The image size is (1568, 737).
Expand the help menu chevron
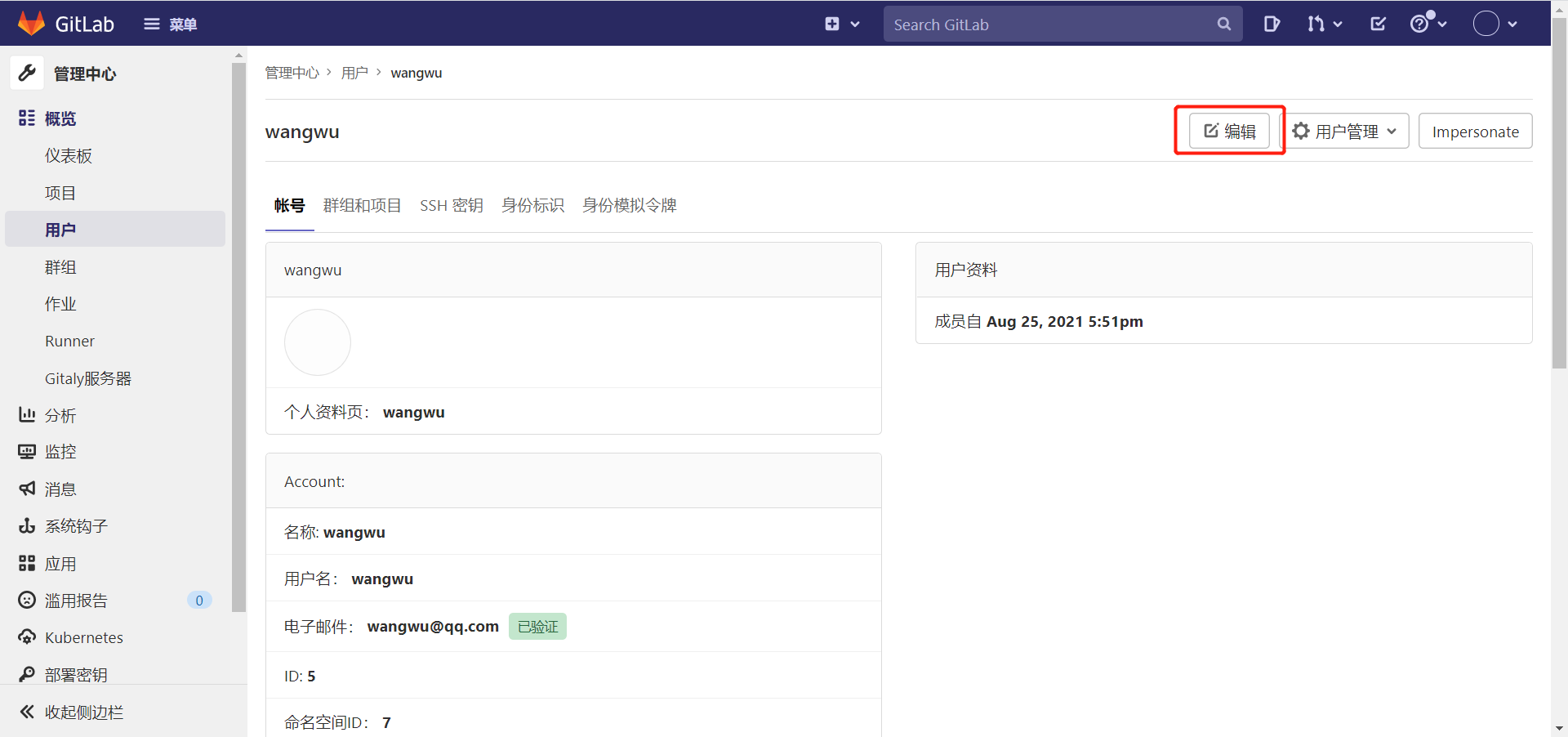(1442, 24)
